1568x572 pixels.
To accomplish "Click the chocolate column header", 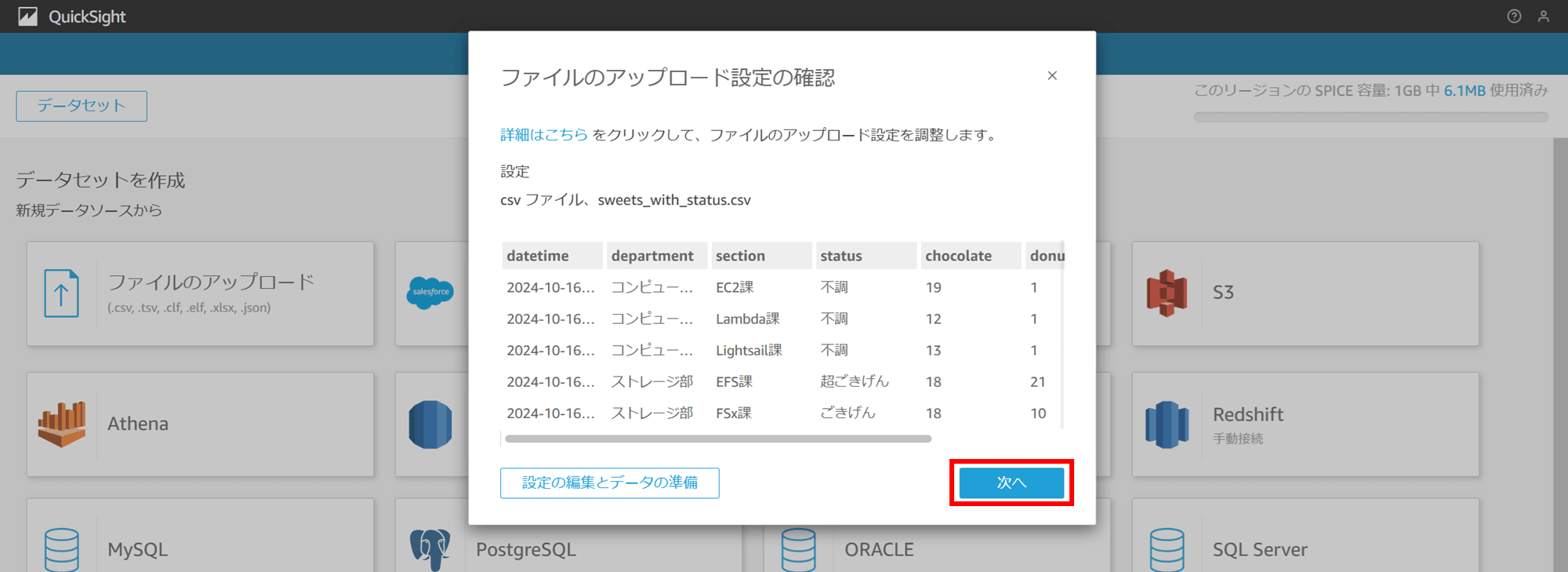I will (x=971, y=256).
